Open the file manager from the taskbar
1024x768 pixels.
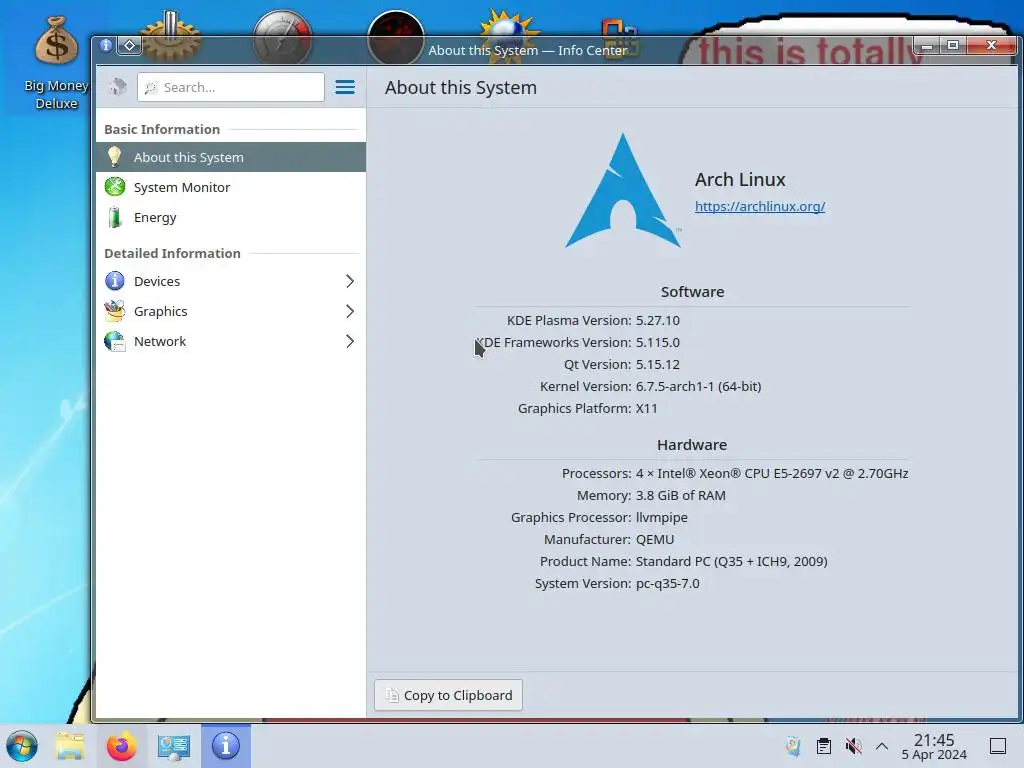click(70, 746)
